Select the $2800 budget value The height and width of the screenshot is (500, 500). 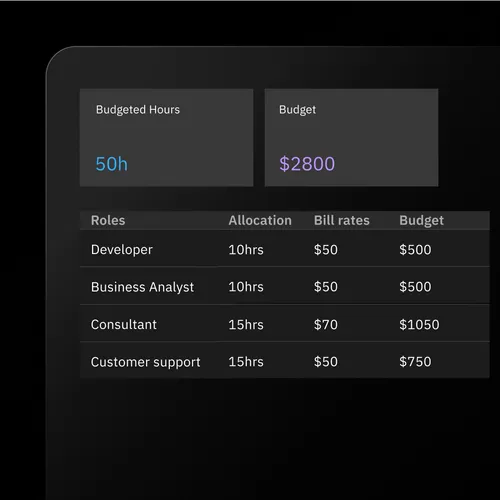point(307,164)
